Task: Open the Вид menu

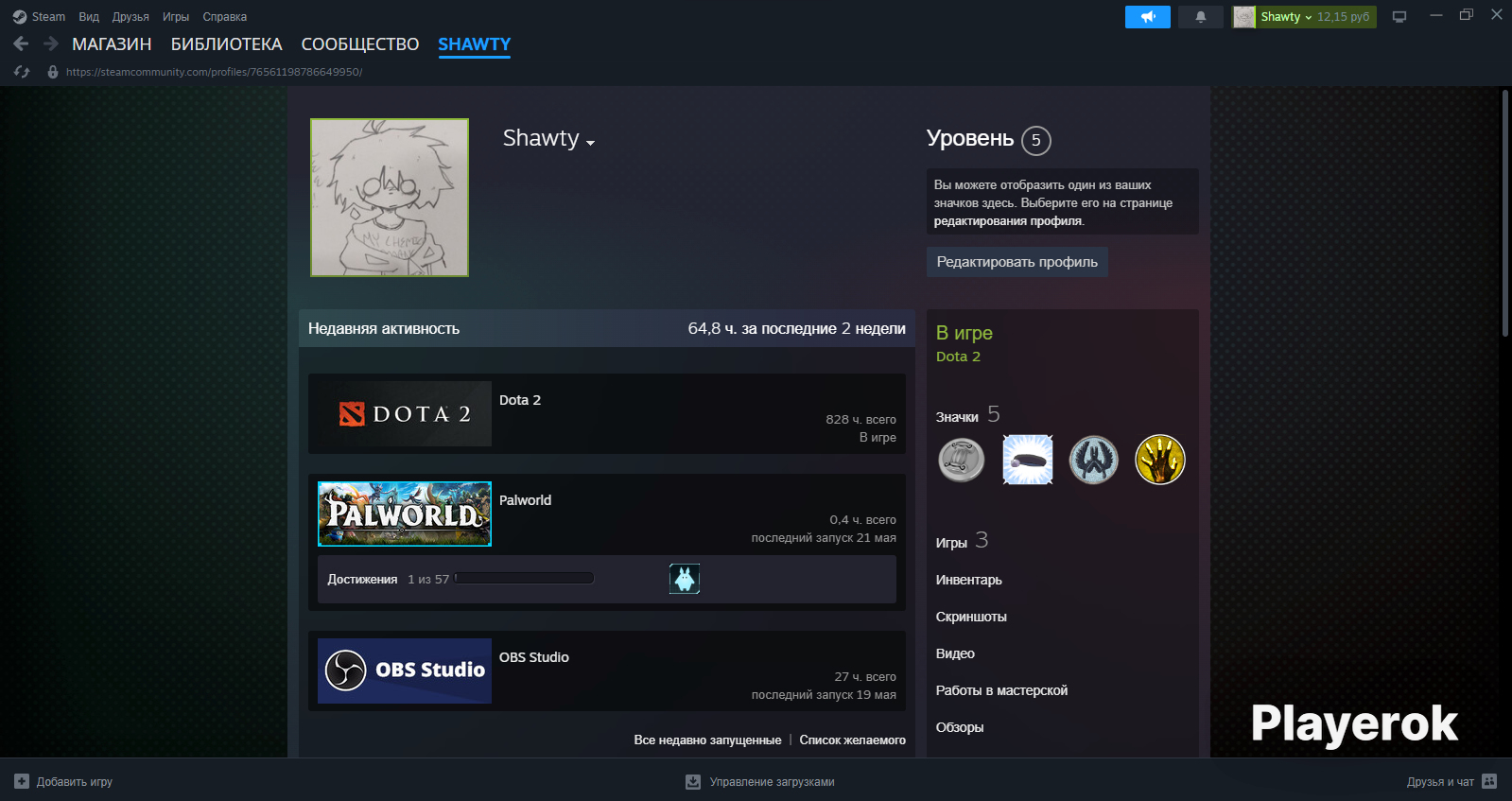Action: (89, 17)
